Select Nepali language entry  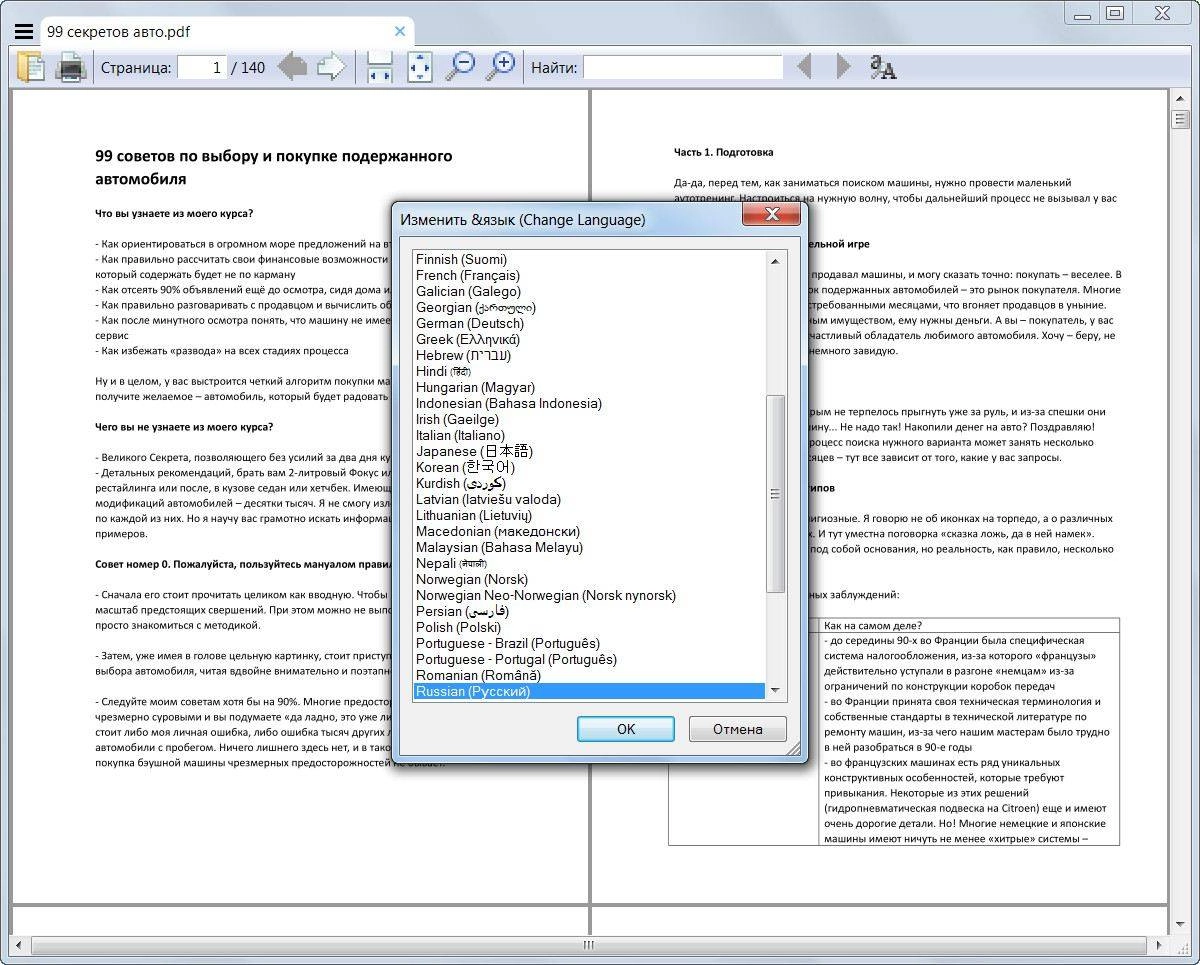point(589,563)
